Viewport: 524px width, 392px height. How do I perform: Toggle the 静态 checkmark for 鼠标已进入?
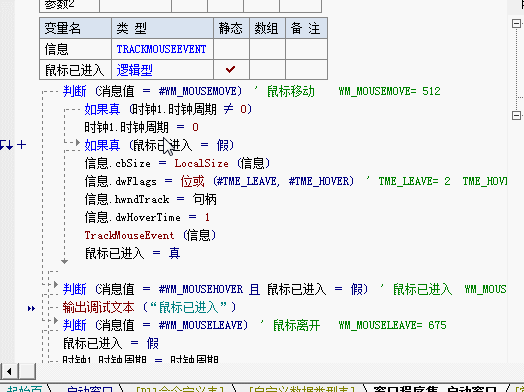231,70
